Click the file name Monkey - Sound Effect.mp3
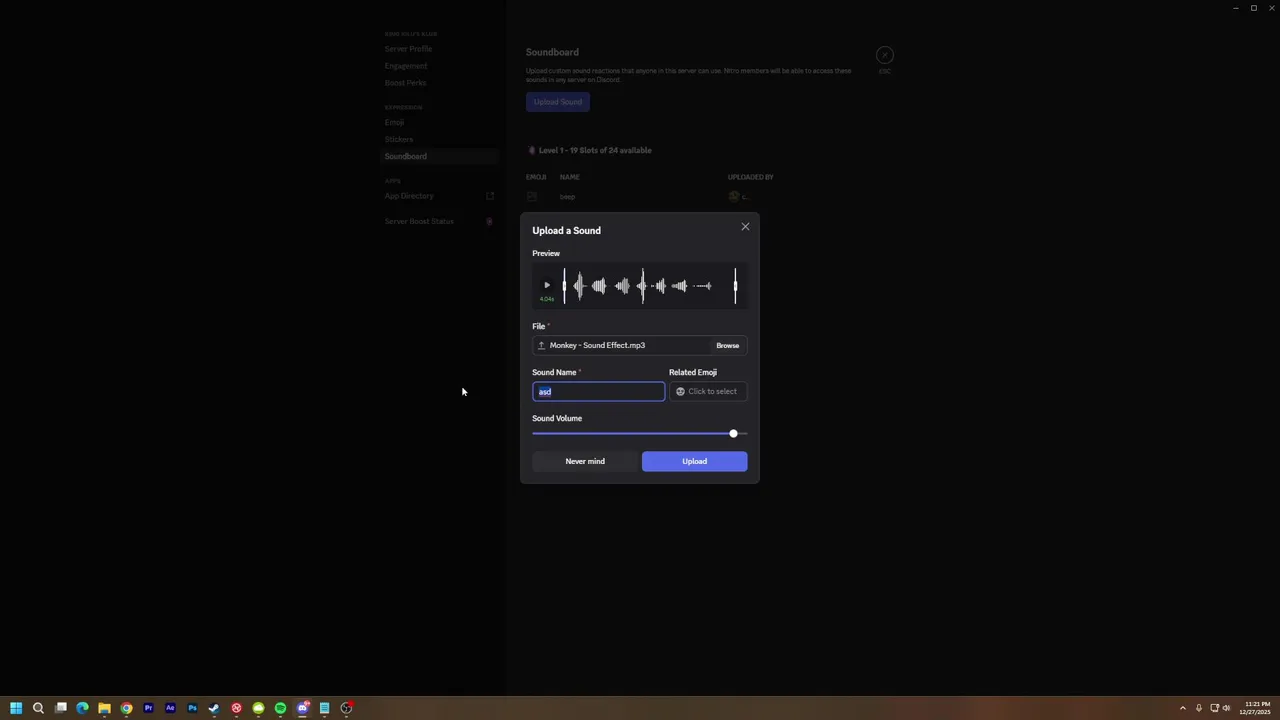 coord(597,345)
